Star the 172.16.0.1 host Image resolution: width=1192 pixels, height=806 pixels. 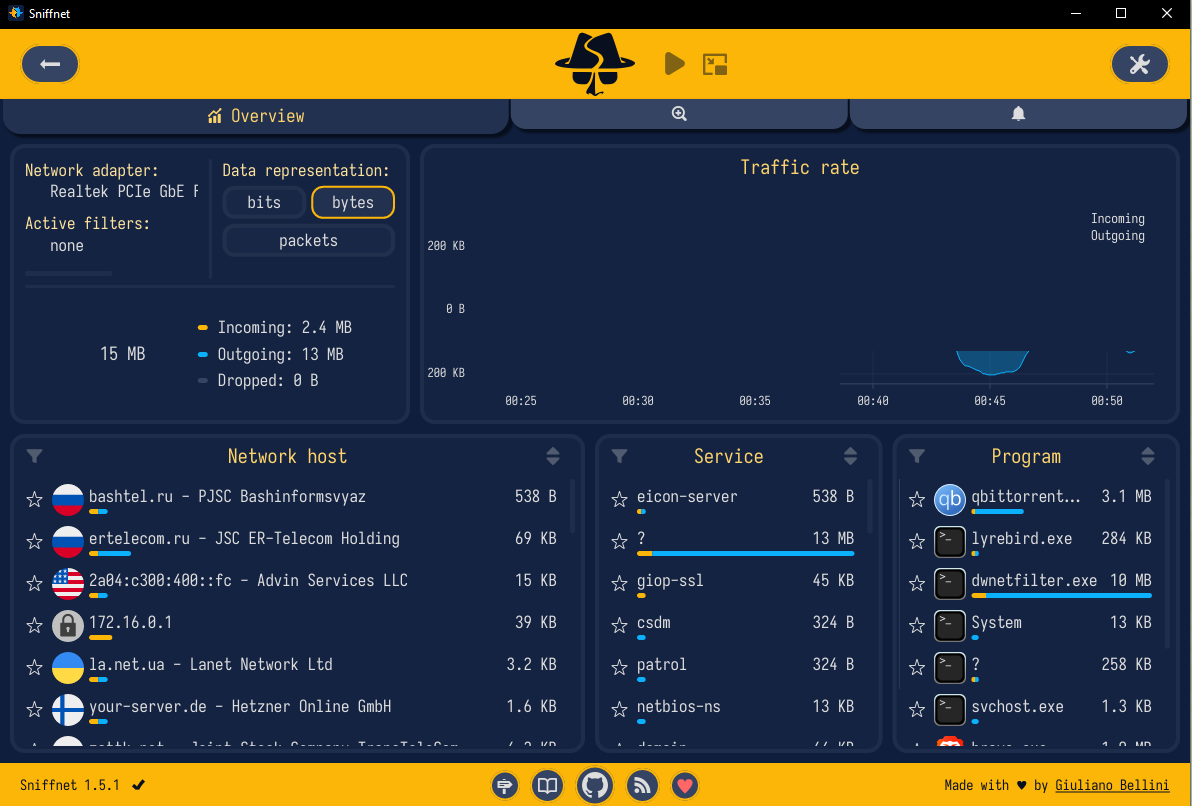(x=34, y=626)
